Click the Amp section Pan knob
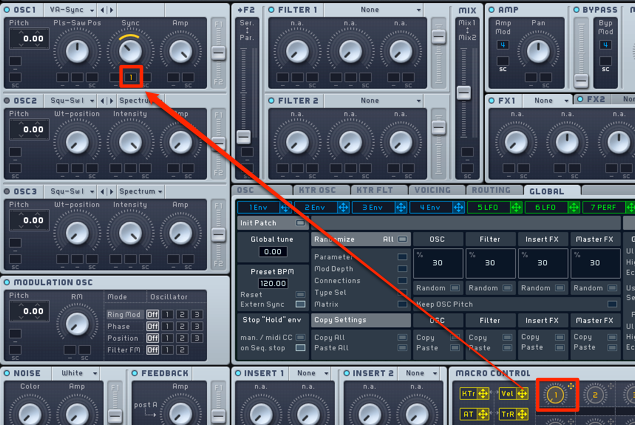 click(538, 51)
